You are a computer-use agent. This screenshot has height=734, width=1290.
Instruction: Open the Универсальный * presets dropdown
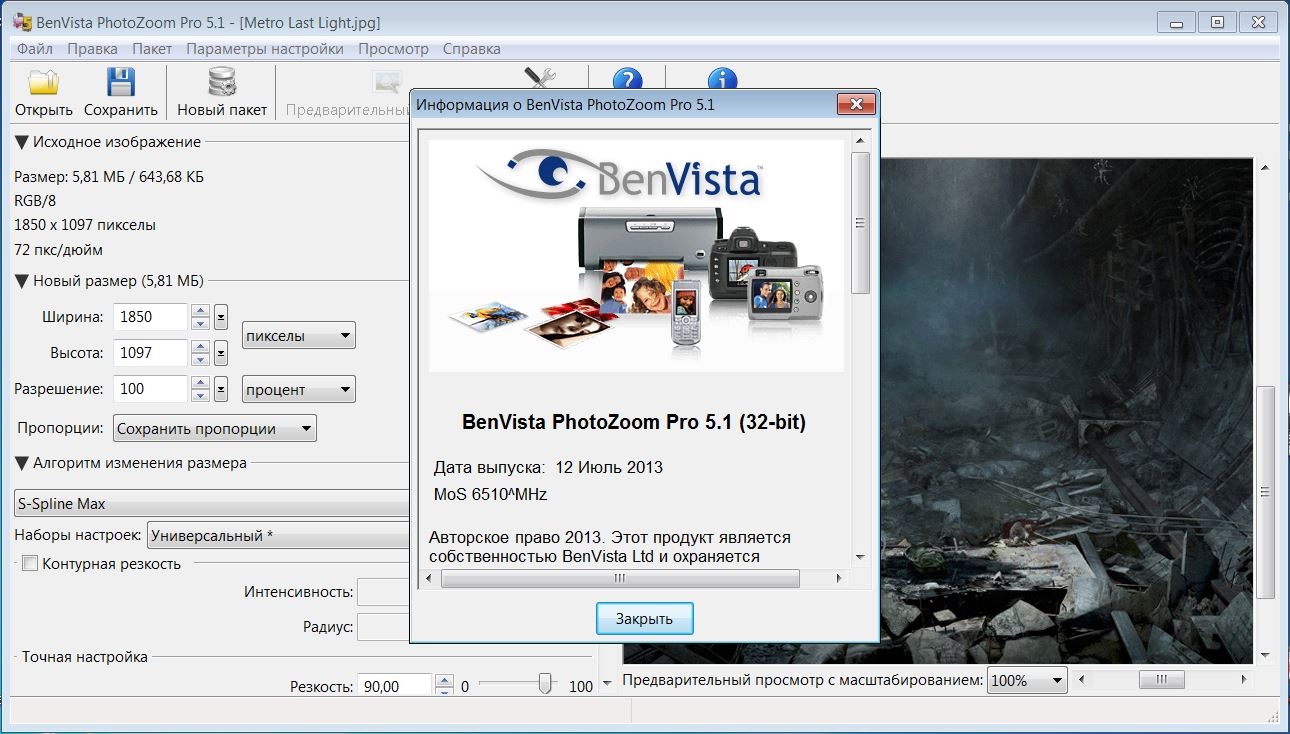tap(279, 536)
